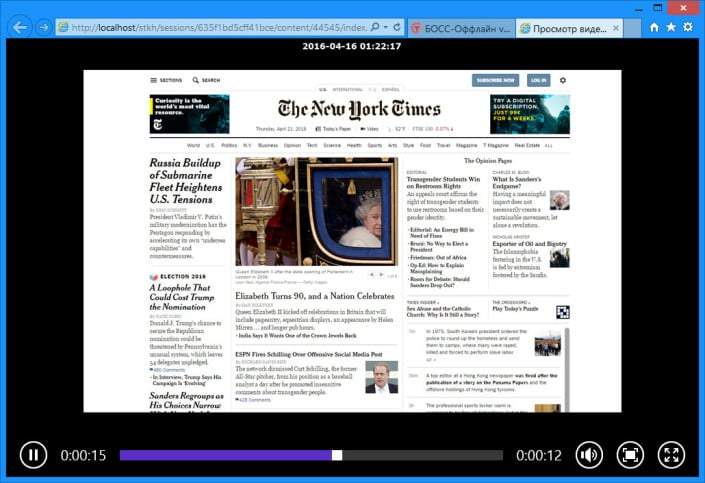Image resolution: width=705 pixels, height=483 pixels.
Task: Open Favorites star menu
Action: (x=671, y=27)
